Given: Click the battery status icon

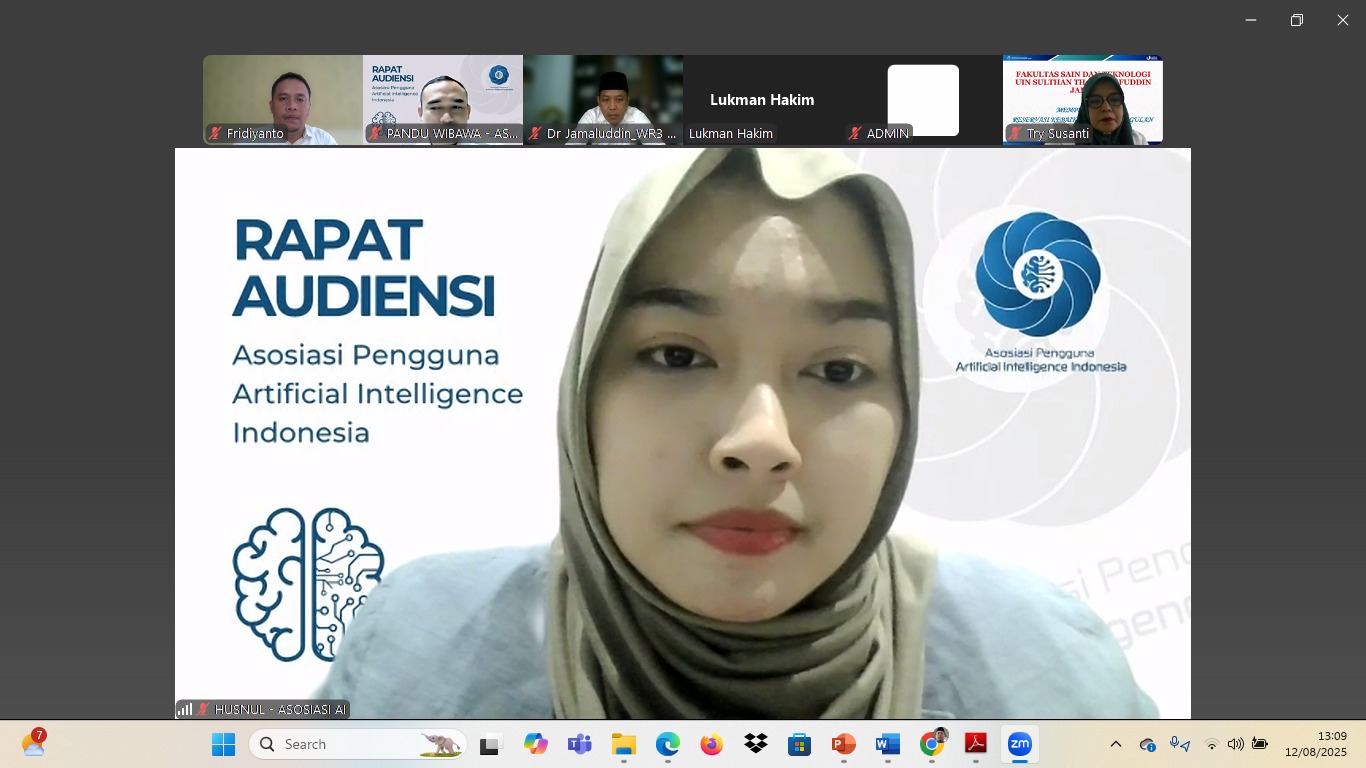Looking at the screenshot, I should point(1260,744).
